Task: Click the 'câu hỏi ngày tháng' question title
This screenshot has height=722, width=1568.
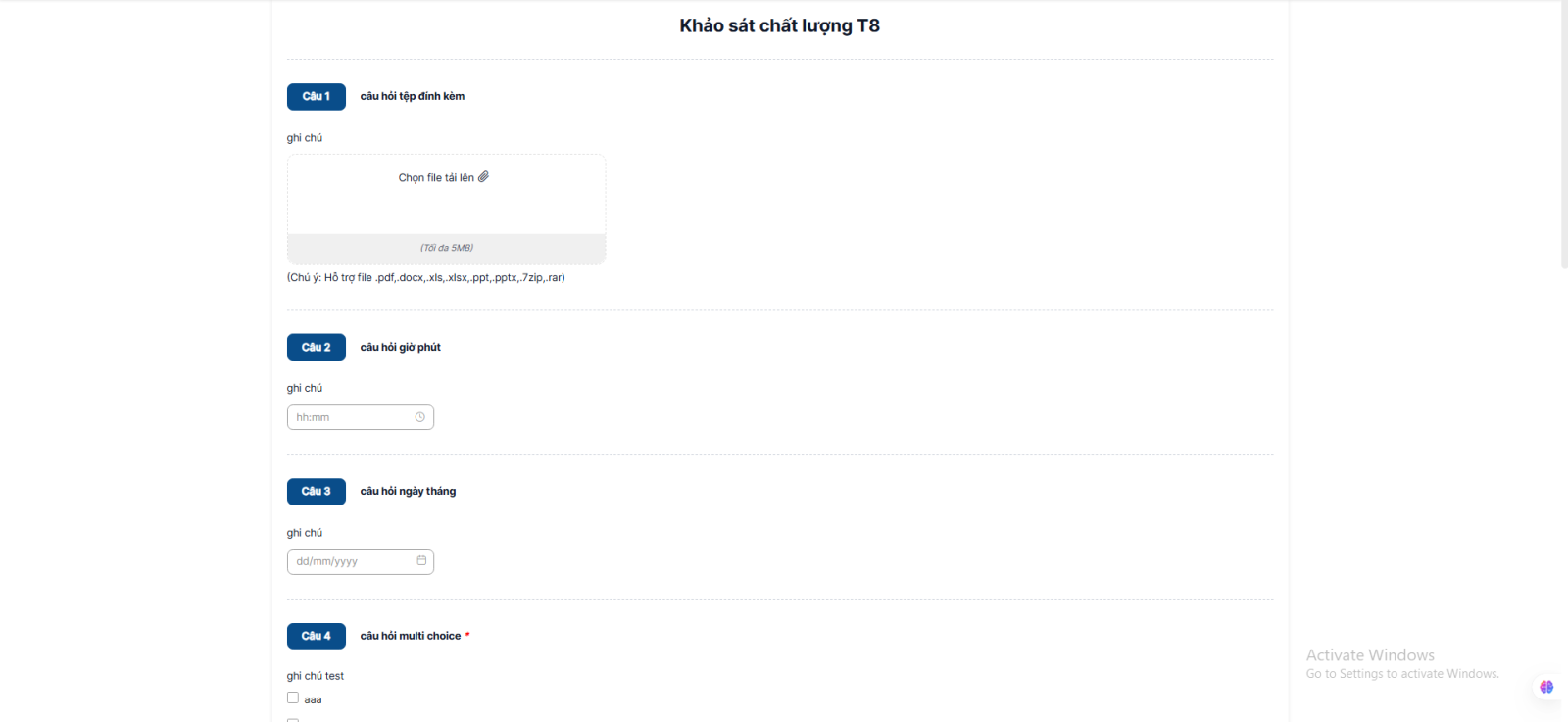Action: [x=408, y=491]
